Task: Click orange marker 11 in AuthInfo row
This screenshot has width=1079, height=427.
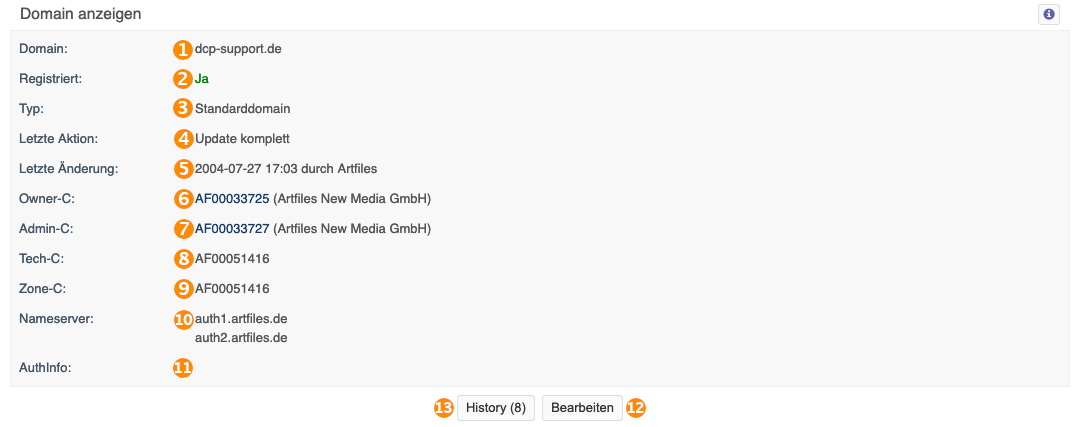Action: [182, 369]
